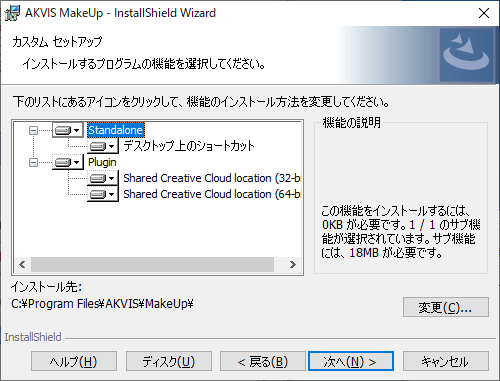Screen dimensions: 500x381
Task: Open the デスクトップ上のショートカット feature dropdown
Action: (103, 146)
